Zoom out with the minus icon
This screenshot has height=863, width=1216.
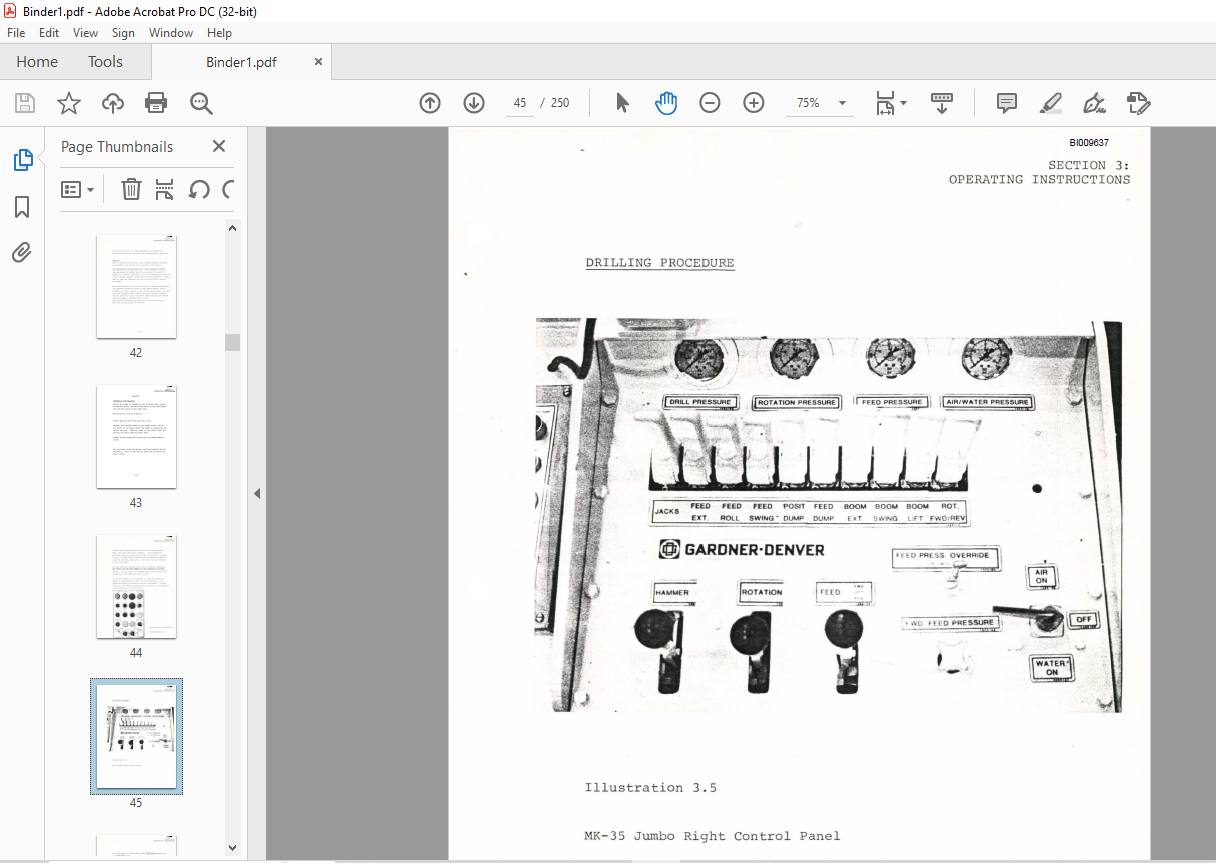pos(710,103)
